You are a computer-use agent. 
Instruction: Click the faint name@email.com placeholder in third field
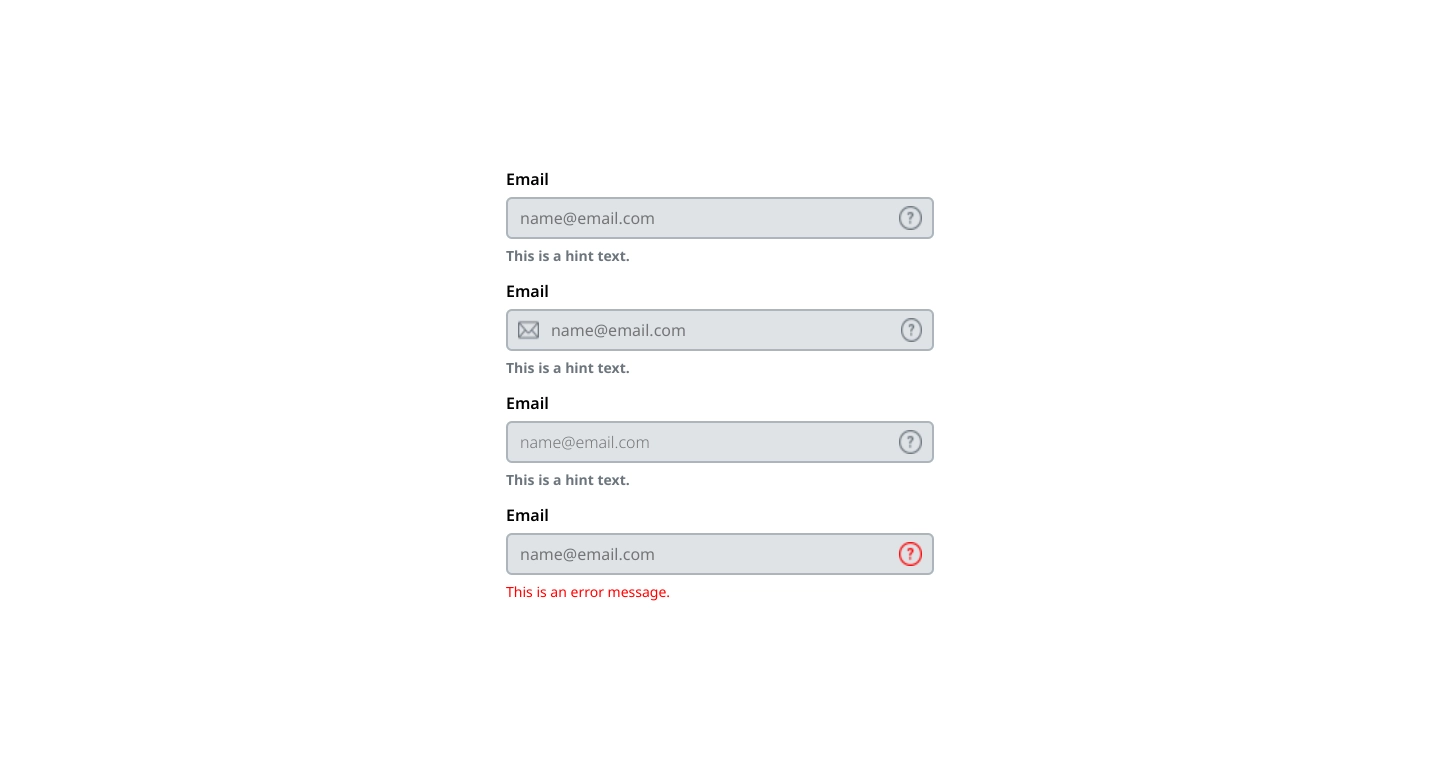[x=585, y=442]
